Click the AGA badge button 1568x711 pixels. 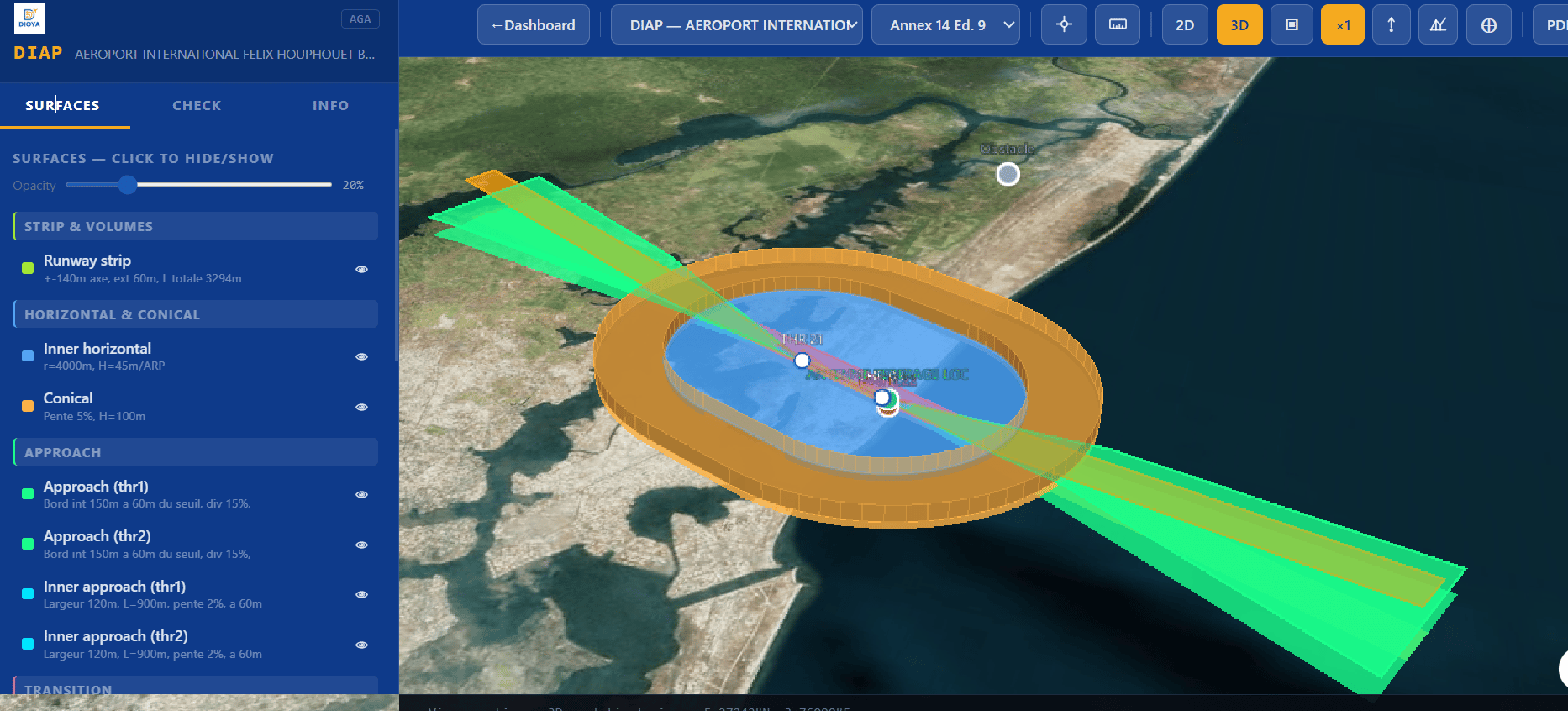tap(360, 18)
